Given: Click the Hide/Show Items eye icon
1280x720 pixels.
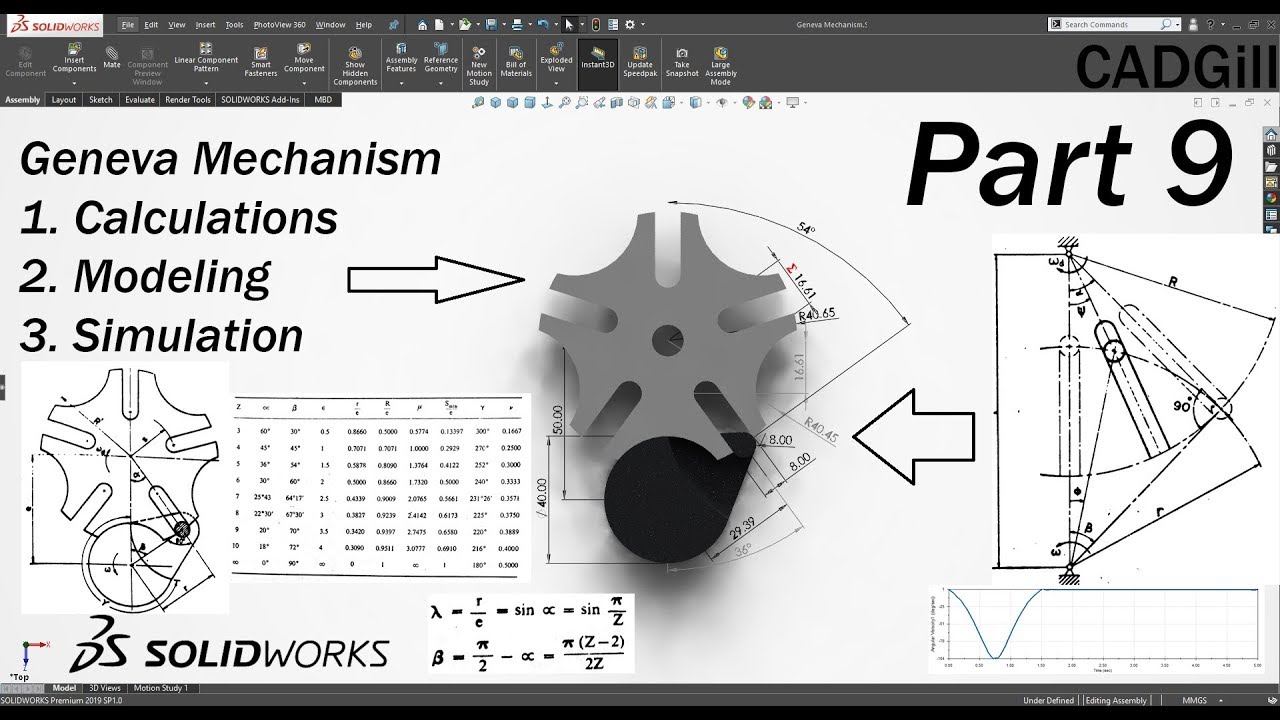Looking at the screenshot, I should 721,102.
